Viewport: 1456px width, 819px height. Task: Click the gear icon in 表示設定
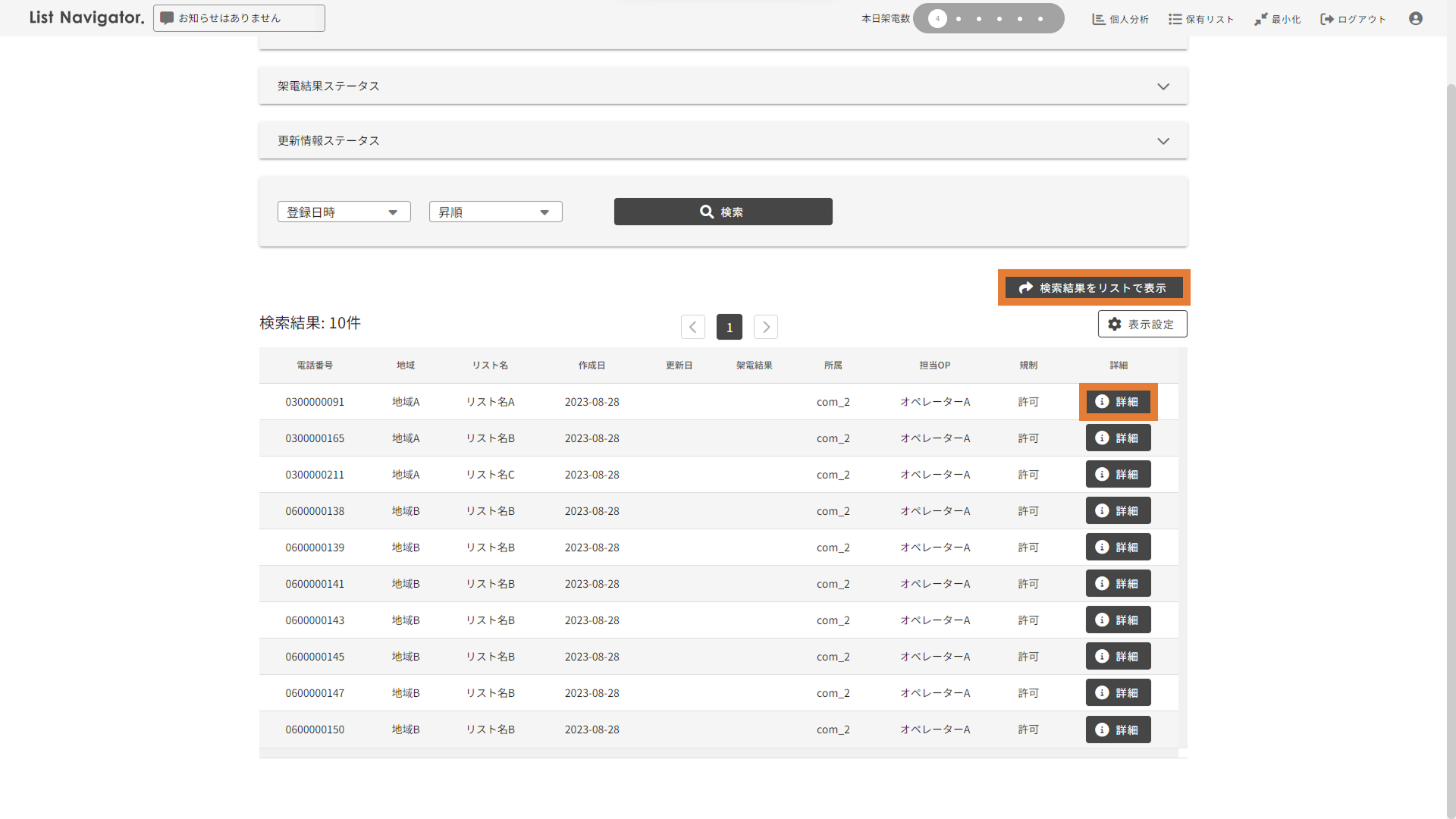click(x=1115, y=324)
